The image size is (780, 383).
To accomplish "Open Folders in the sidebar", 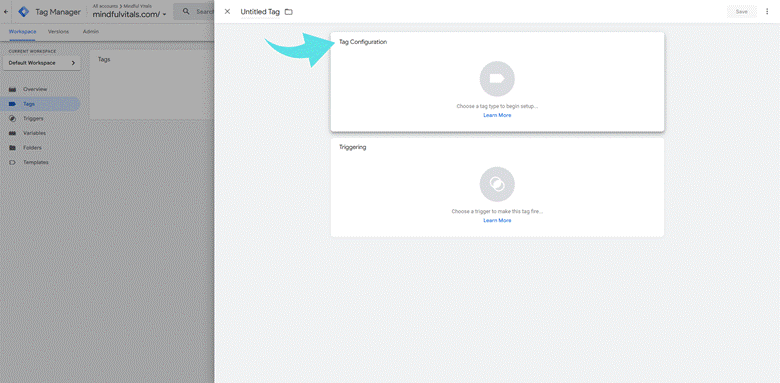I will [32, 148].
